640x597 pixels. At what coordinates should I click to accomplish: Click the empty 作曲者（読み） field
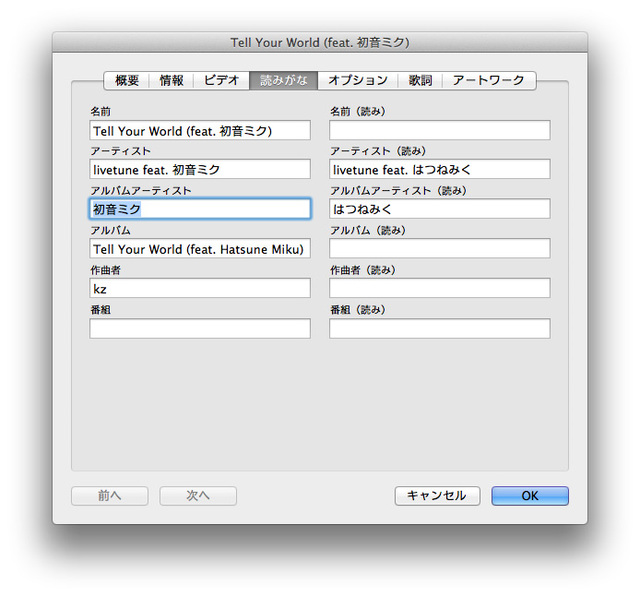tap(439, 288)
